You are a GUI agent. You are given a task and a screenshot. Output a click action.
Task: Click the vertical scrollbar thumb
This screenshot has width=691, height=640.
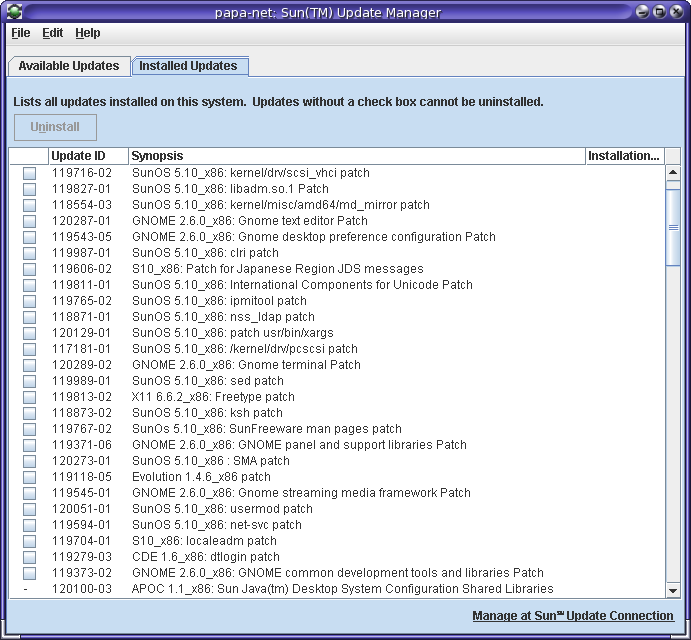pyautogui.click(x=672, y=227)
